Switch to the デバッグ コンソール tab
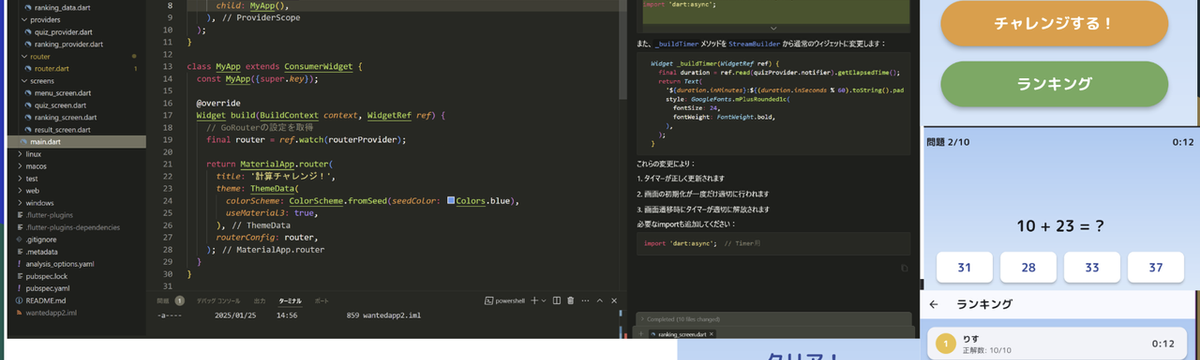The height and width of the screenshot is (360, 1200). (218, 300)
